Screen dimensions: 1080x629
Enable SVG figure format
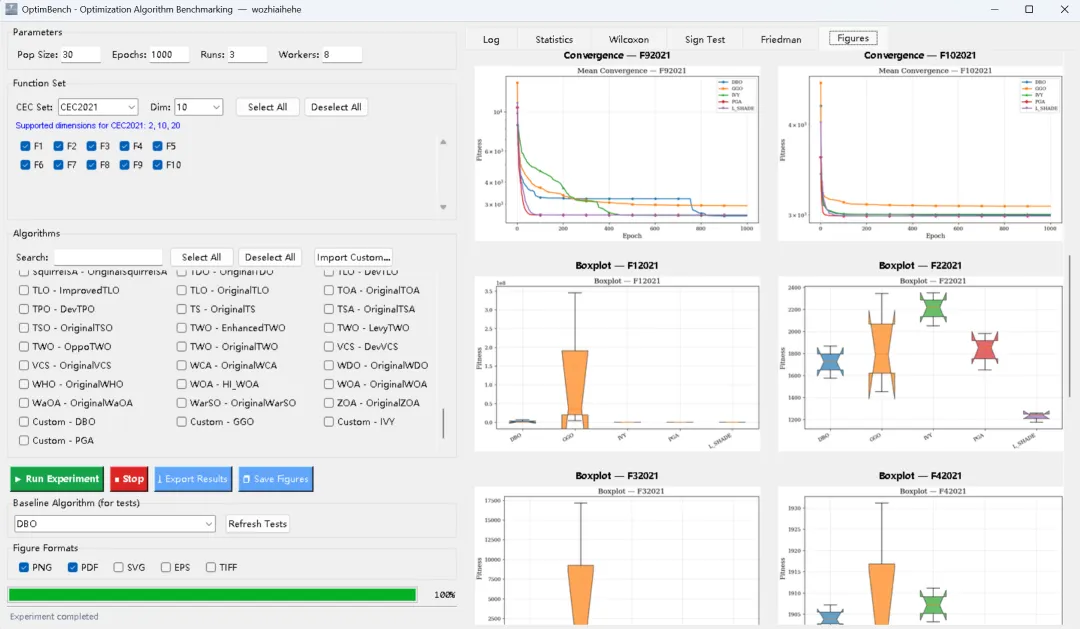(118, 567)
